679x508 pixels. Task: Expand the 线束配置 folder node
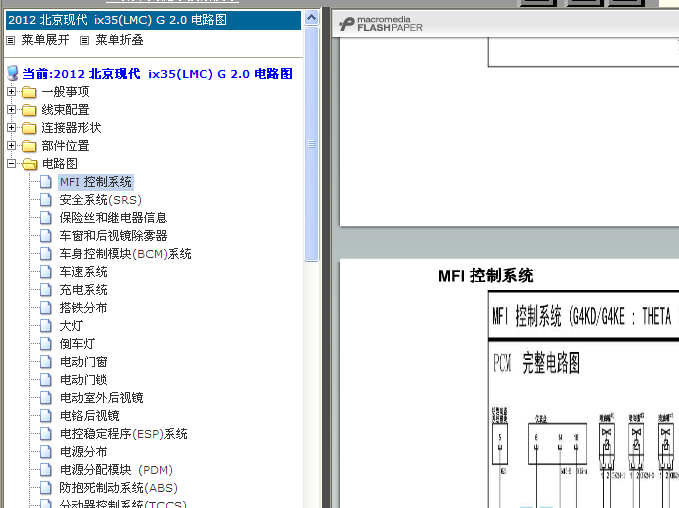coord(12,110)
